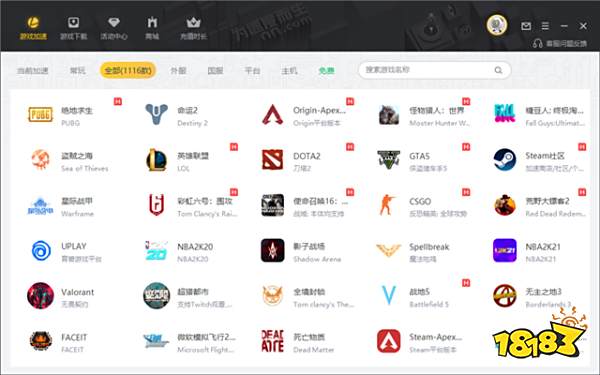Switch to the 主机 tab
Image resolution: width=600 pixels, height=375 pixels.
click(289, 70)
